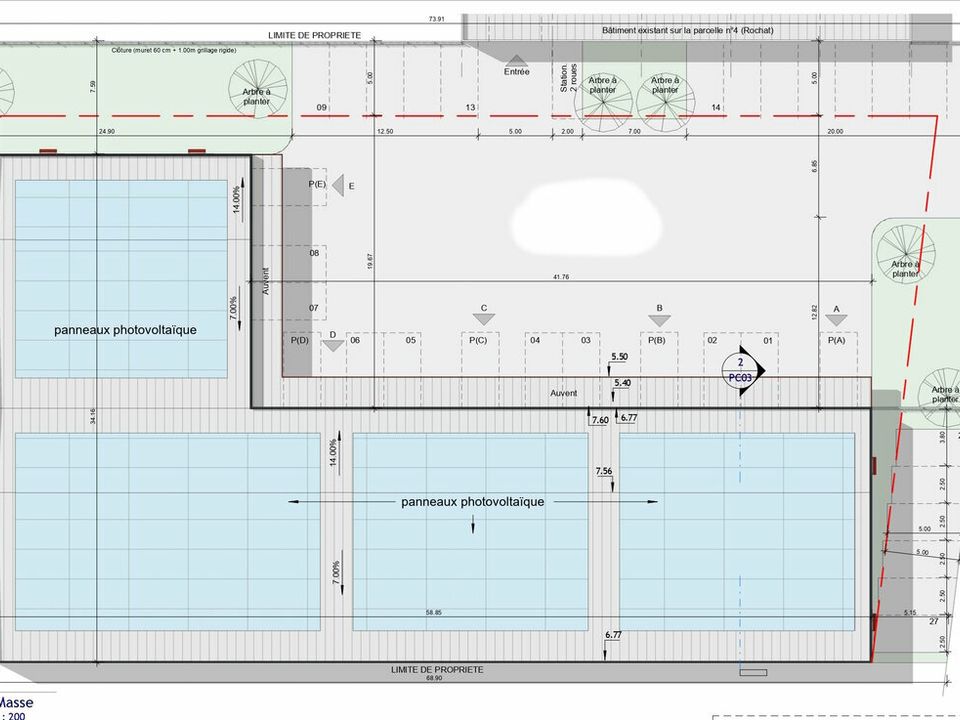Viewport: 960px width, 720px height.
Task: Click the tree symbol next to parking 09
Action: pyautogui.click(x=258, y=89)
